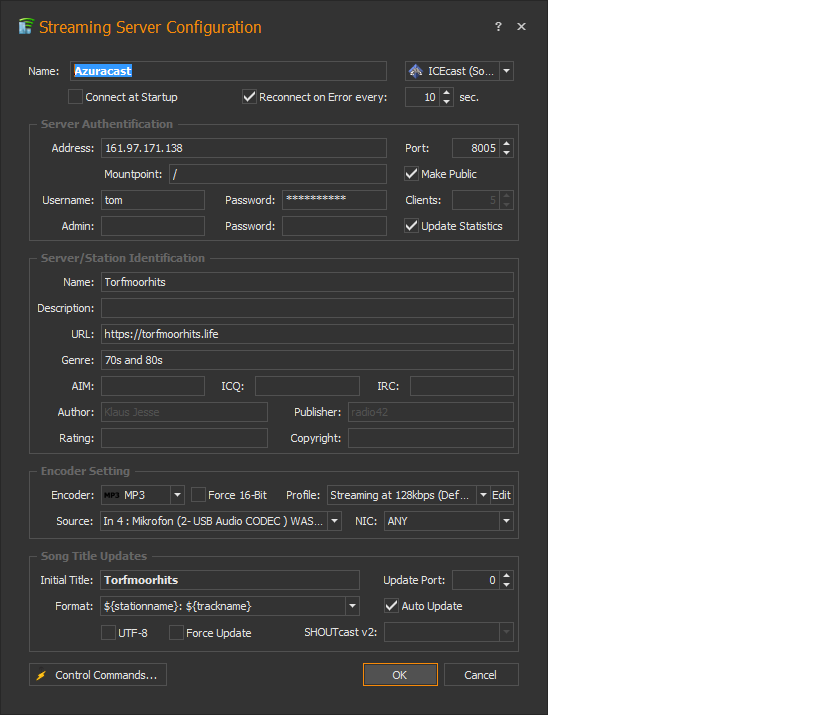This screenshot has width=819, height=715.
Task: Click the ICQ input field
Action: pos(307,386)
